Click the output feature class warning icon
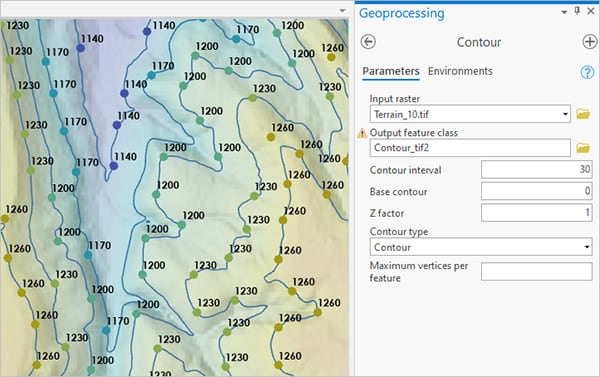Viewport: 600px width, 377px height. pyautogui.click(x=362, y=133)
